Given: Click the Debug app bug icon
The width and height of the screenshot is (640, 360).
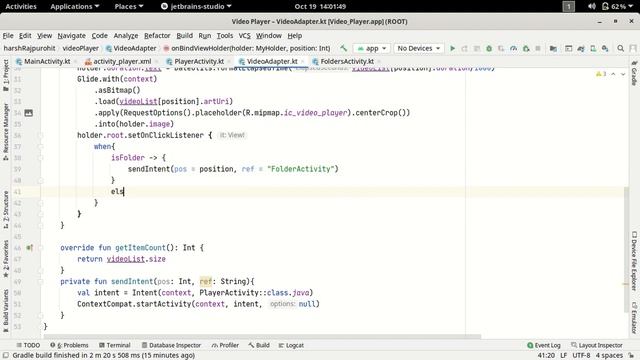Looking at the screenshot, I should click(x=489, y=48).
